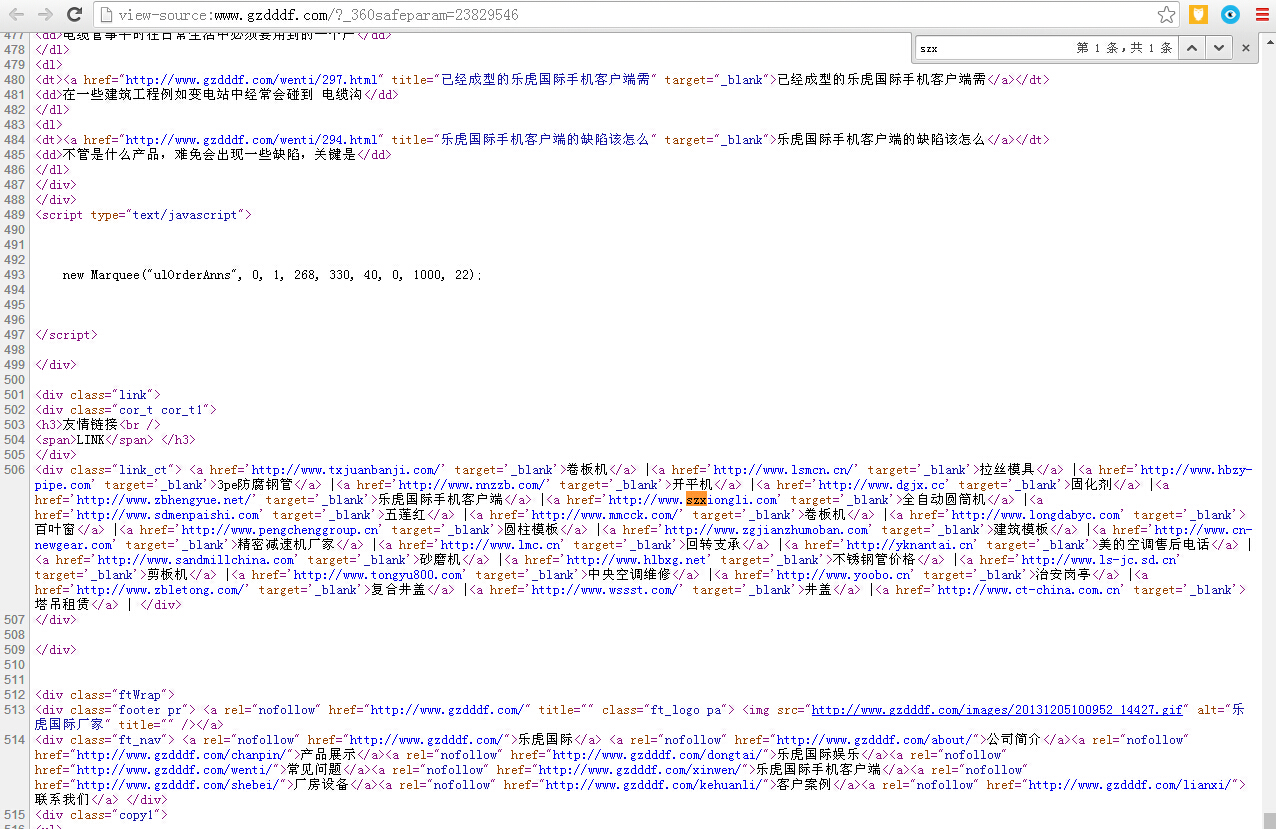1276x829 pixels.
Task: Follow the gzdddf.com/about/ link
Action: tap(872, 740)
